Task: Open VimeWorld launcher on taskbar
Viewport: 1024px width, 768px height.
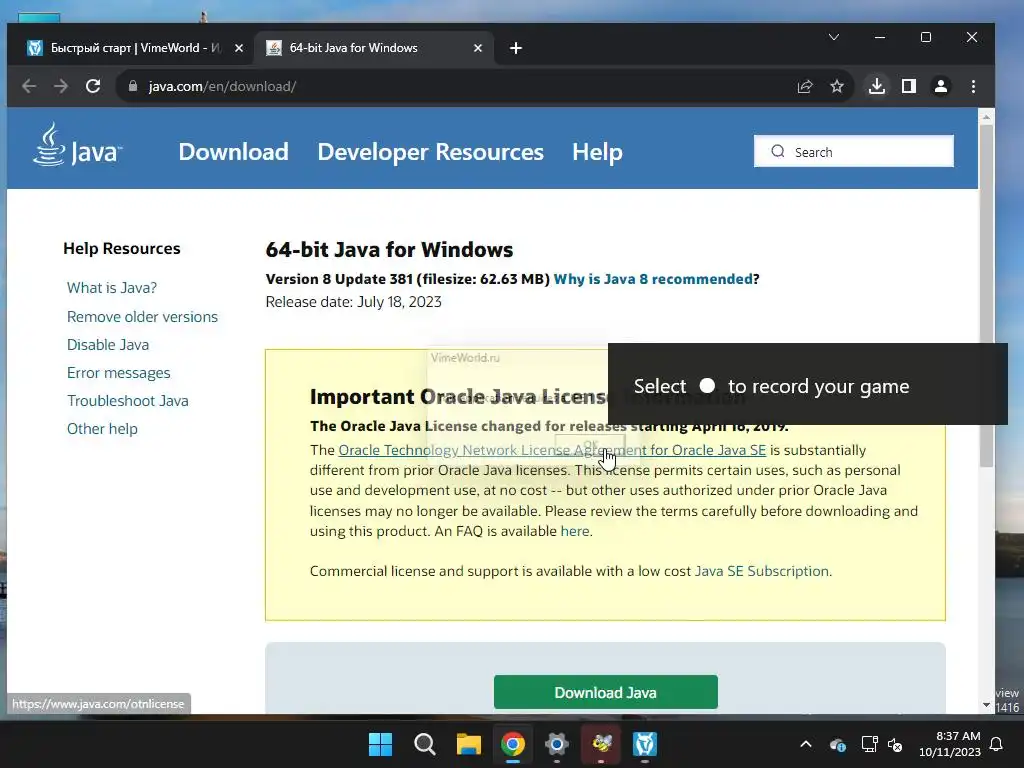Action: click(x=645, y=744)
